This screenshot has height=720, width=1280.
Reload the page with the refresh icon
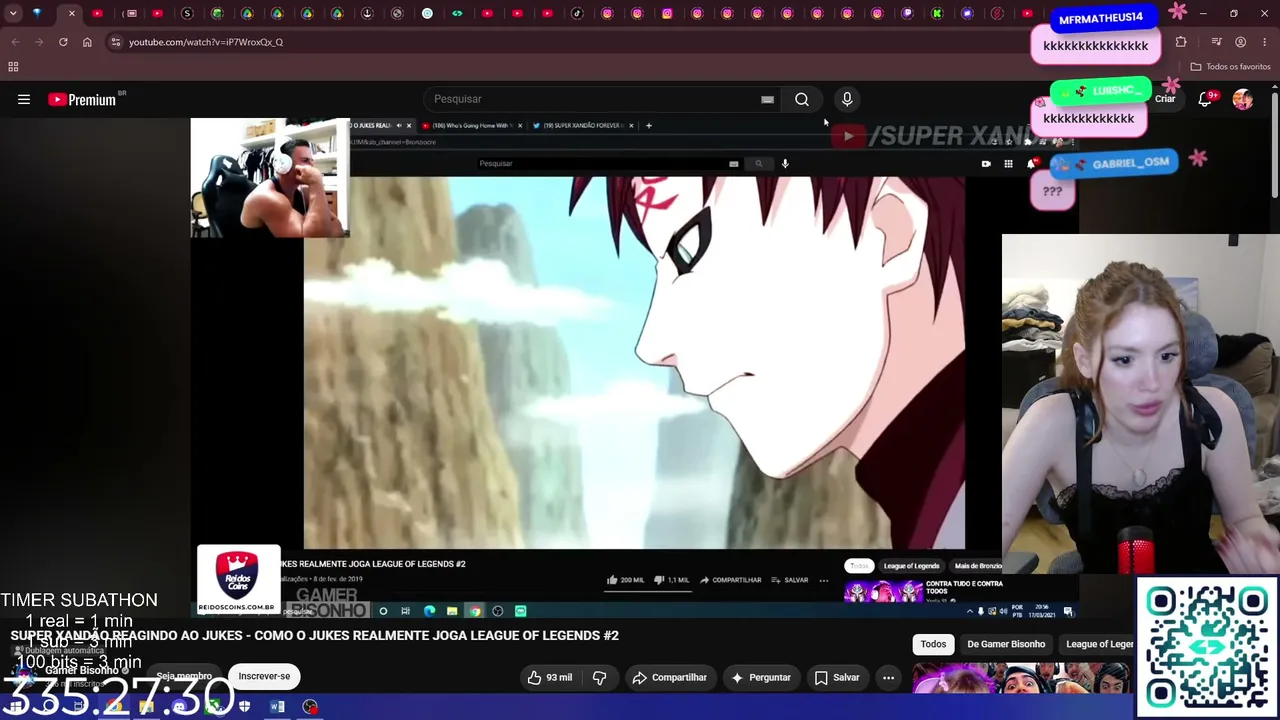pos(63,42)
